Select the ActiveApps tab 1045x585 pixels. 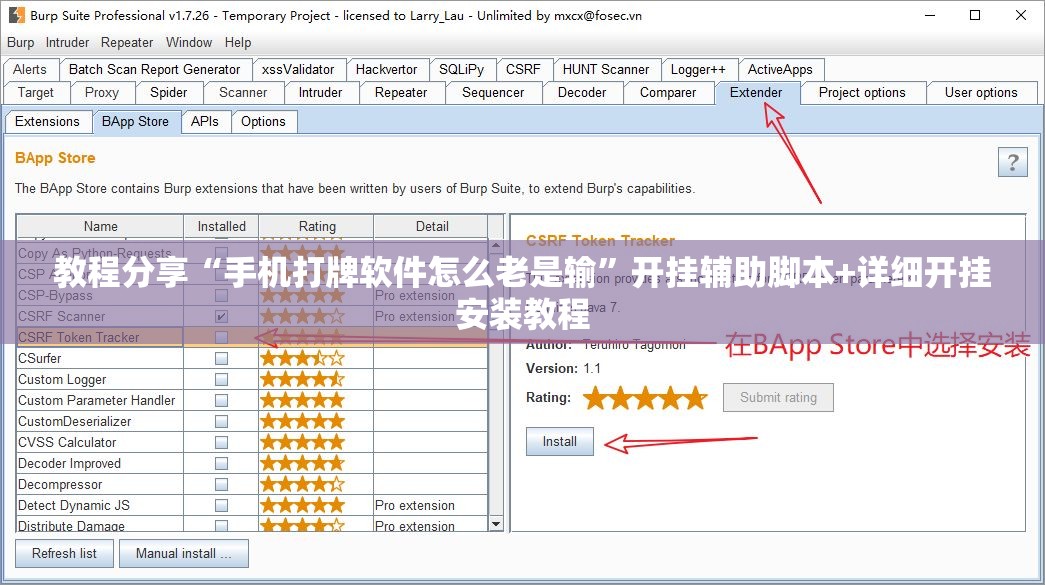[x=780, y=69]
